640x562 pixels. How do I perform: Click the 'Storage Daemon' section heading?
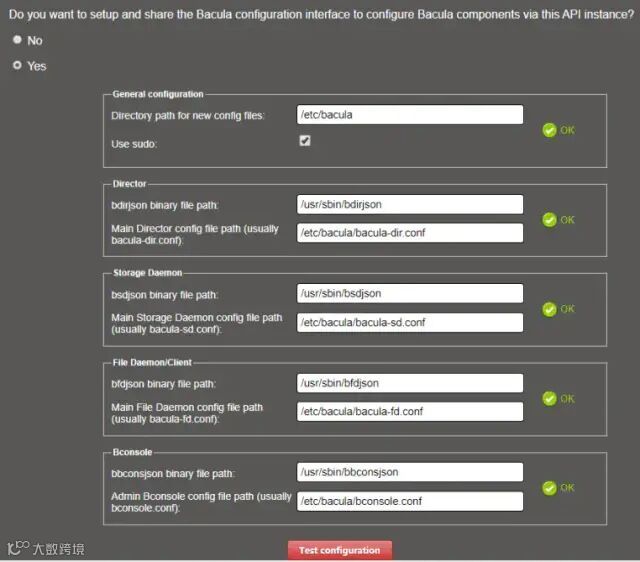point(147,273)
